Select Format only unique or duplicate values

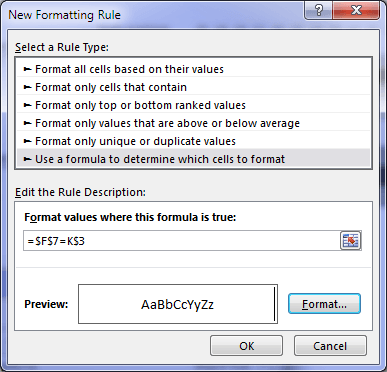point(193,141)
